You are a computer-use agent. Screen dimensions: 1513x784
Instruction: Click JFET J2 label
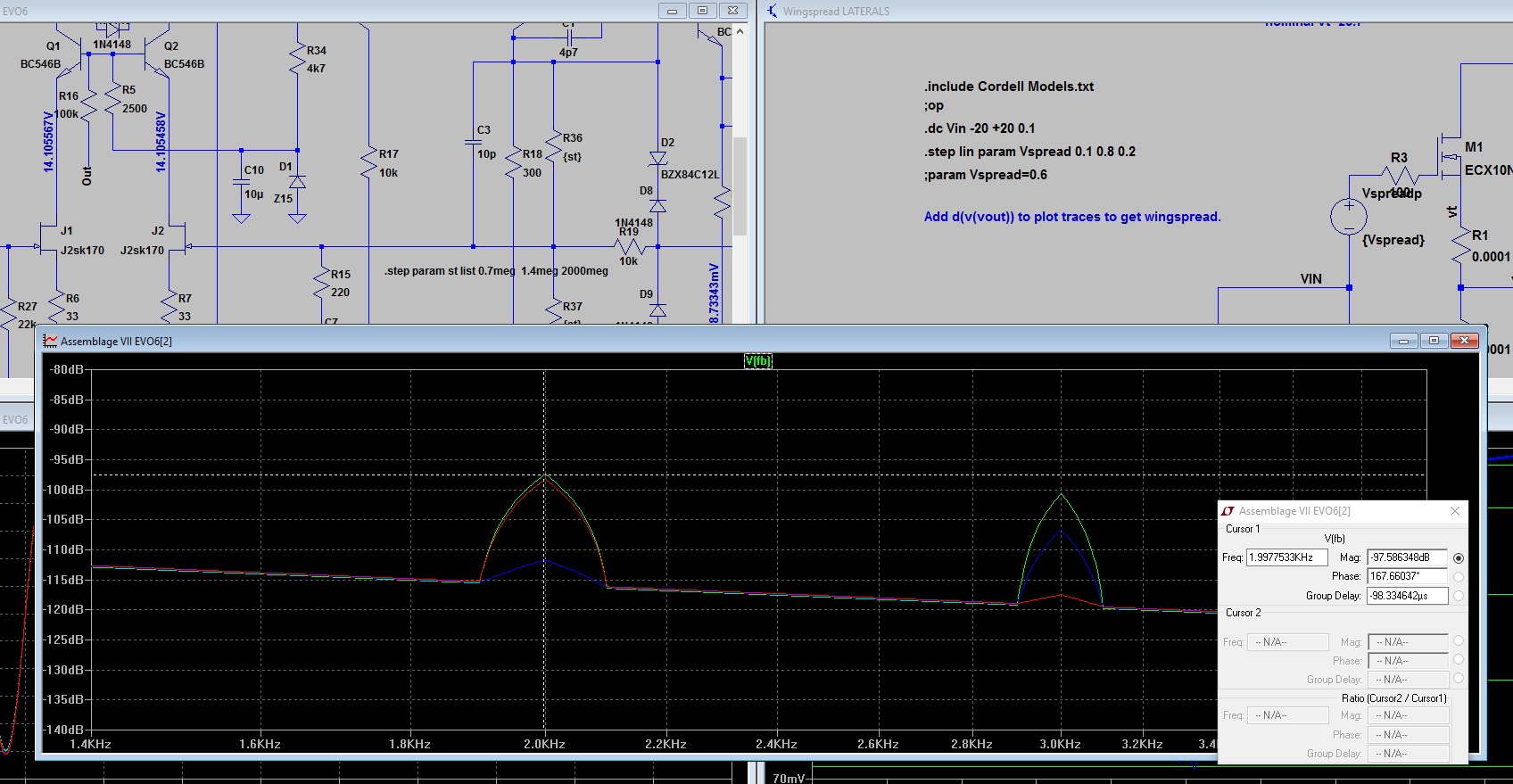tap(158, 230)
